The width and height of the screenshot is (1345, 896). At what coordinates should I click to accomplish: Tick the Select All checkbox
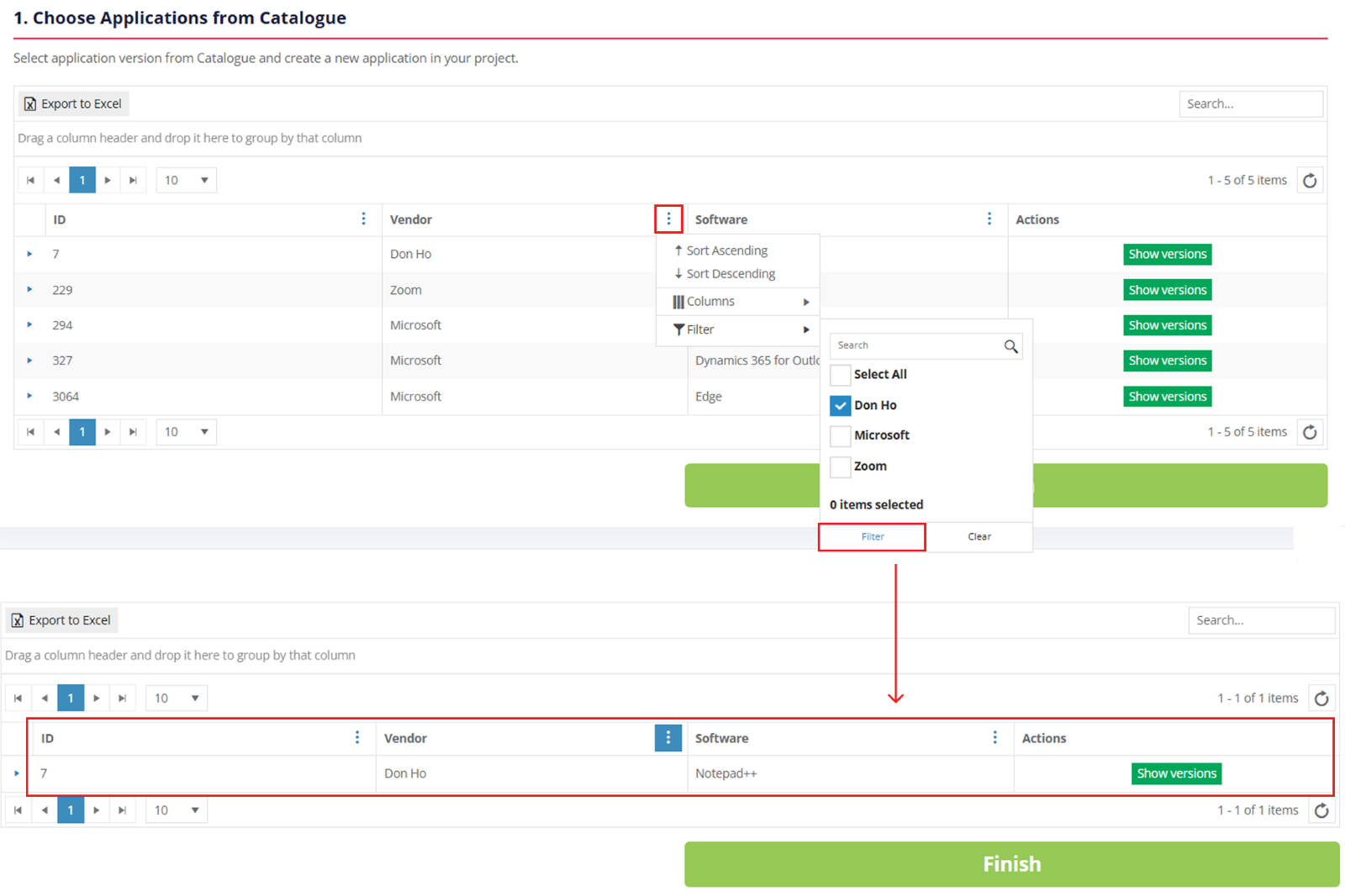840,375
